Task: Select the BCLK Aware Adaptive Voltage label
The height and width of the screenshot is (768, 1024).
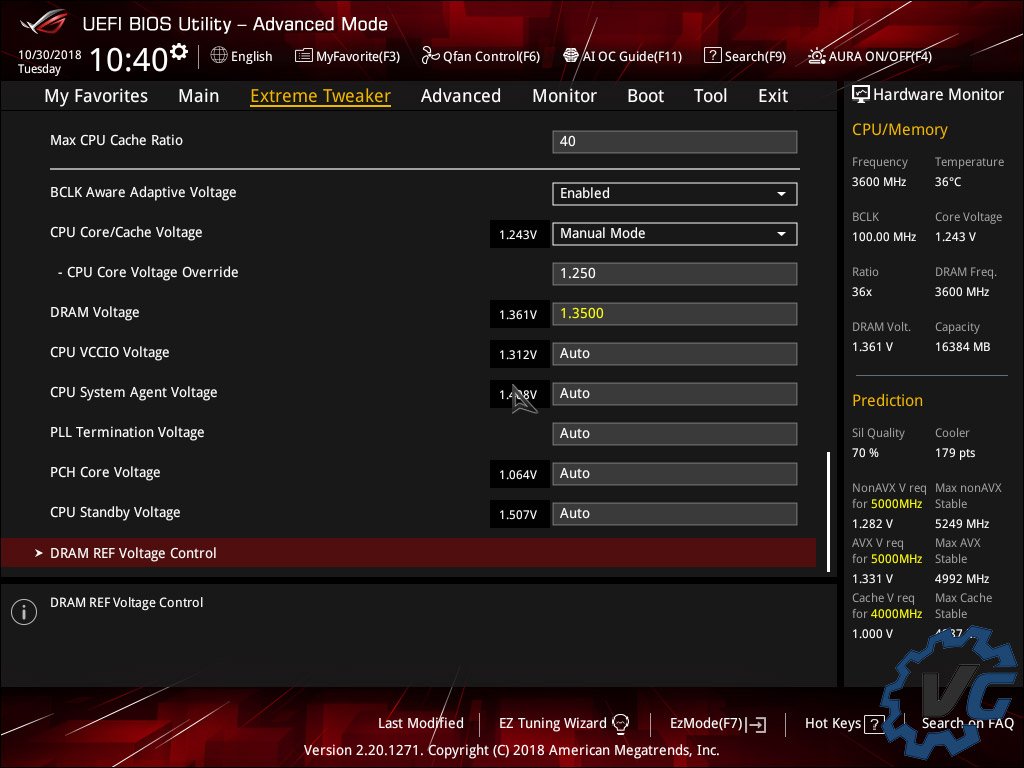Action: click(143, 193)
